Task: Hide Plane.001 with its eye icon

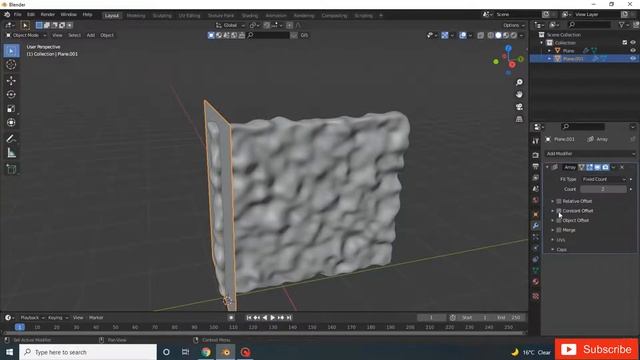Action: point(633,59)
